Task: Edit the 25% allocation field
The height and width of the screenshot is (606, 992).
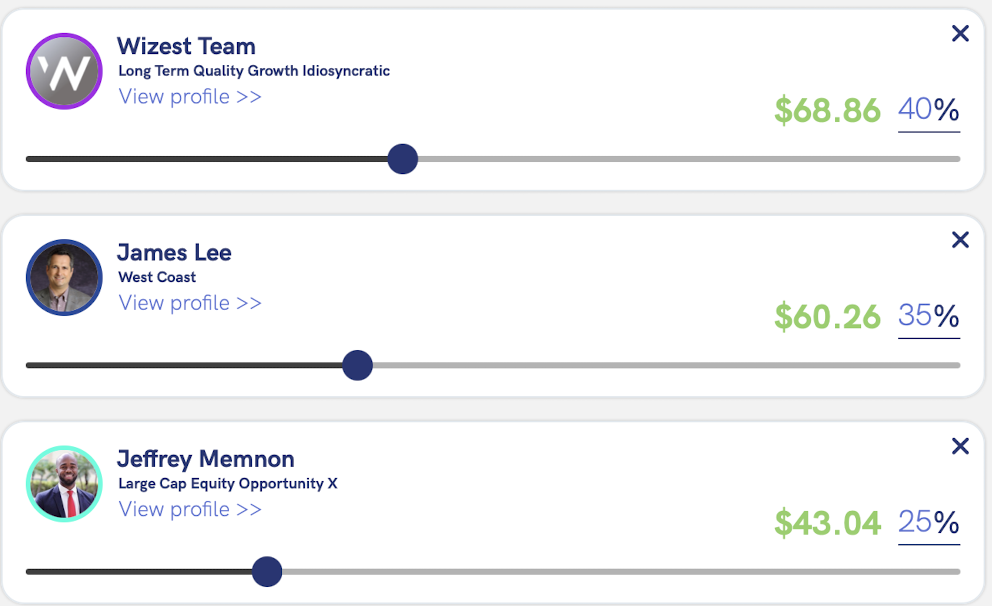Action: tap(916, 522)
